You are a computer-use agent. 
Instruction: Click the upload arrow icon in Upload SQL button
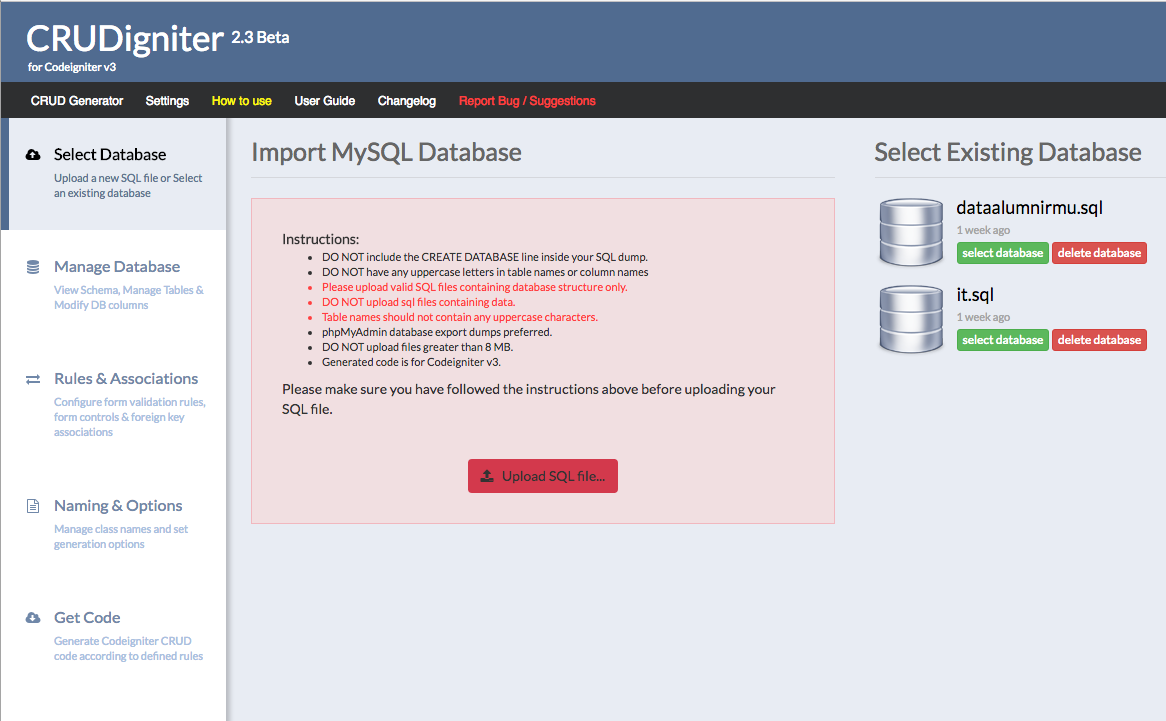487,476
